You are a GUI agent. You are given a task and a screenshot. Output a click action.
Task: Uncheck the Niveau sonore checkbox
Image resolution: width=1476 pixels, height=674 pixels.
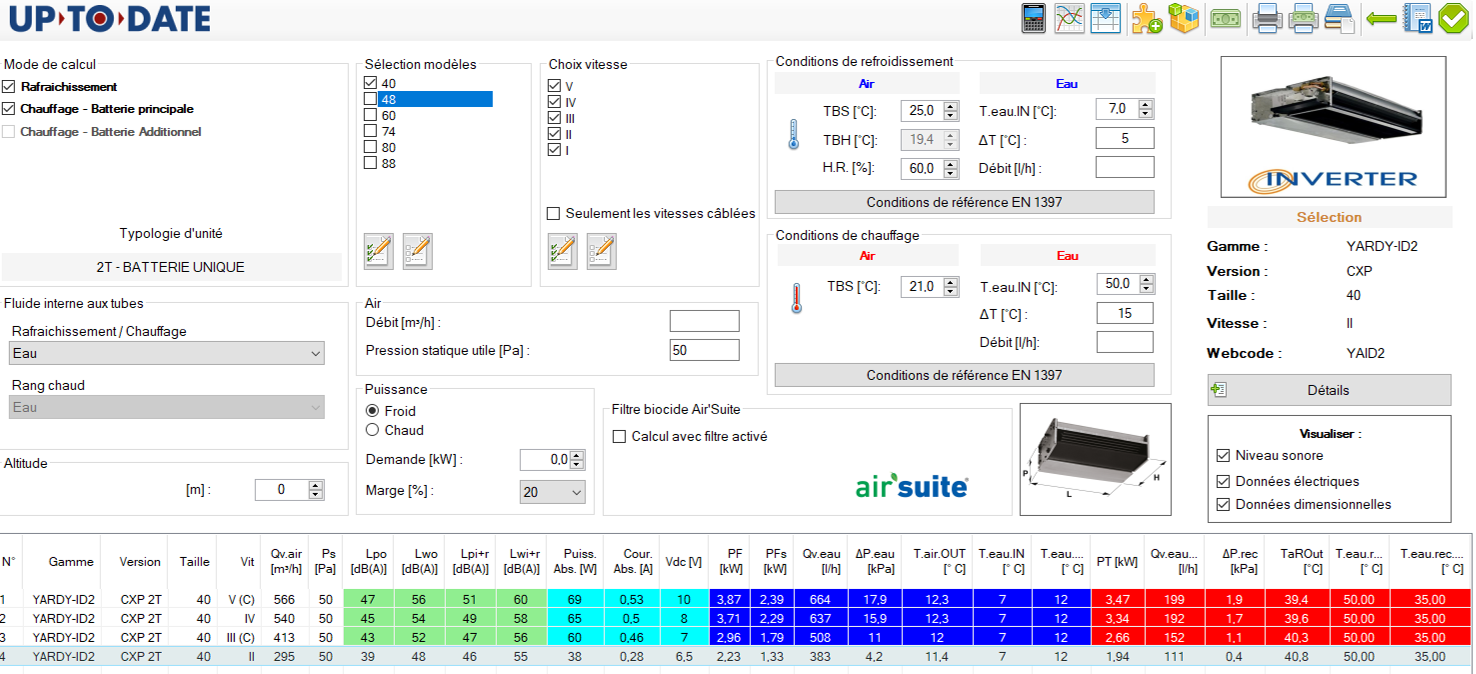pos(1223,455)
